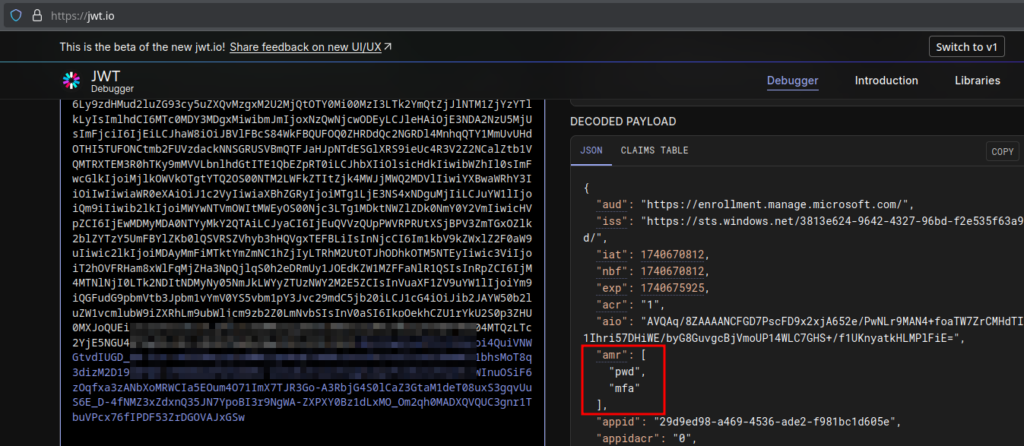Click the "aud" claim key
The image size is (1024, 446).
[614, 204]
